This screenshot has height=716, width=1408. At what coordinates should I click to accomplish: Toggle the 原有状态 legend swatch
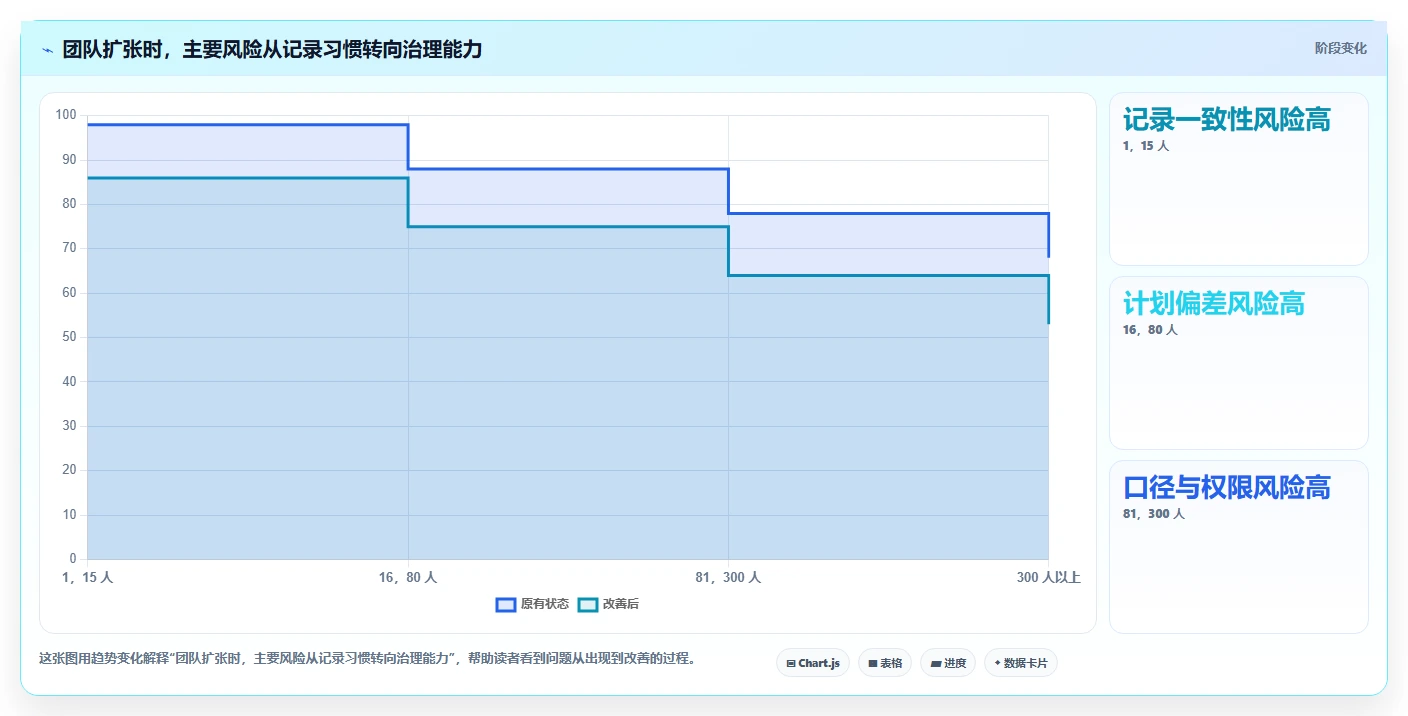pyautogui.click(x=506, y=604)
